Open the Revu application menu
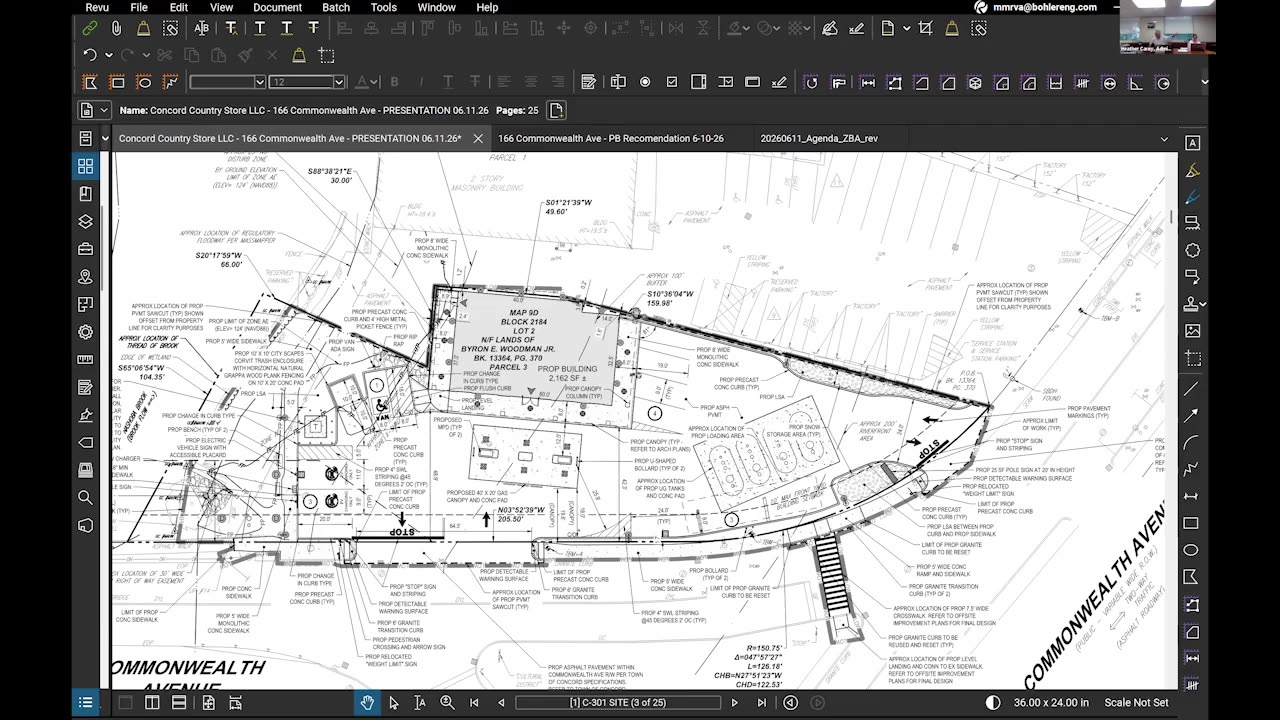Image resolution: width=1280 pixels, height=720 pixels. pyautogui.click(x=97, y=7)
